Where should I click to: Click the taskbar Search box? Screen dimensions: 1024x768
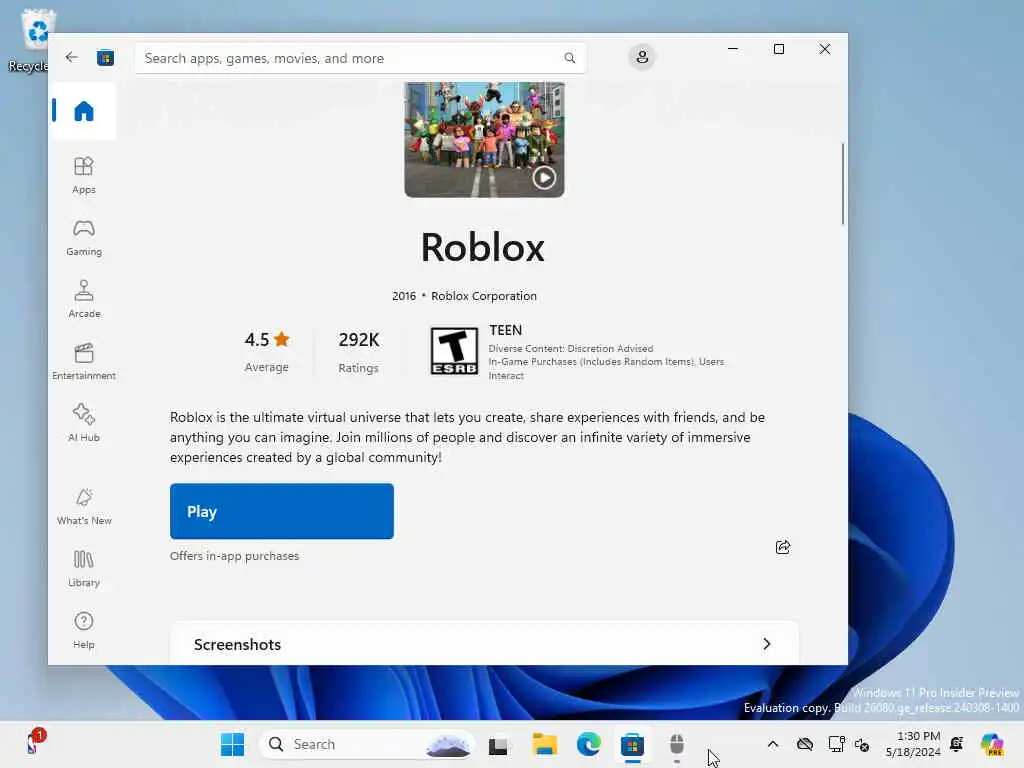[368, 744]
